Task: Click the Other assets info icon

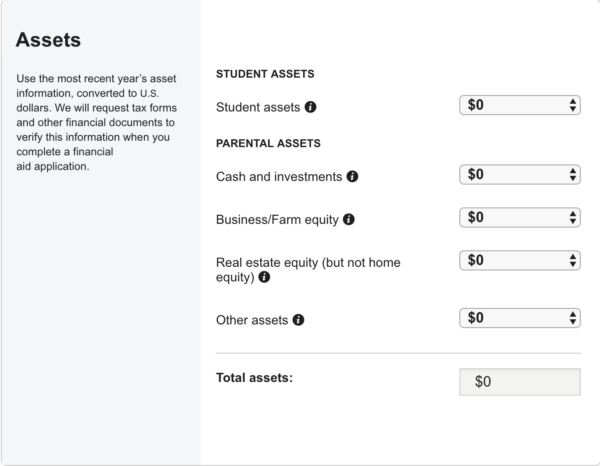Action: [x=298, y=321]
